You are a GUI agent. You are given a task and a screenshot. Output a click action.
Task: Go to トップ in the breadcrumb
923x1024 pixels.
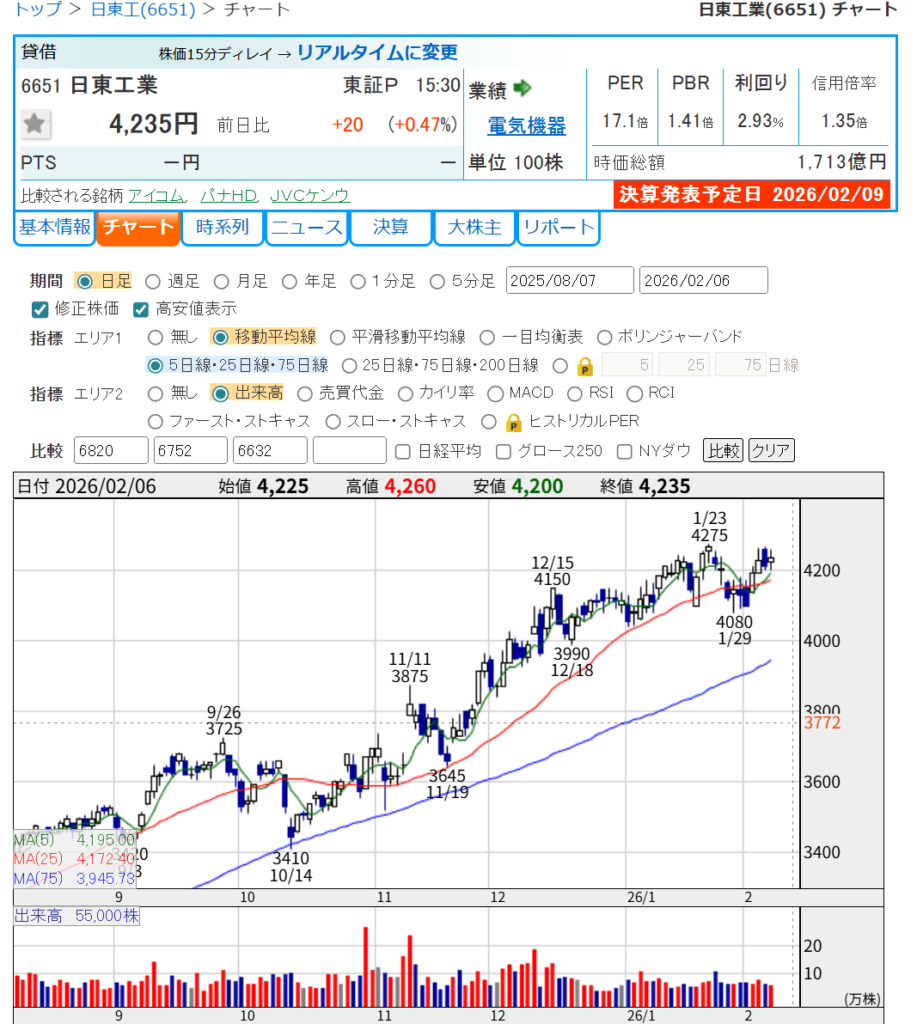(x=35, y=10)
